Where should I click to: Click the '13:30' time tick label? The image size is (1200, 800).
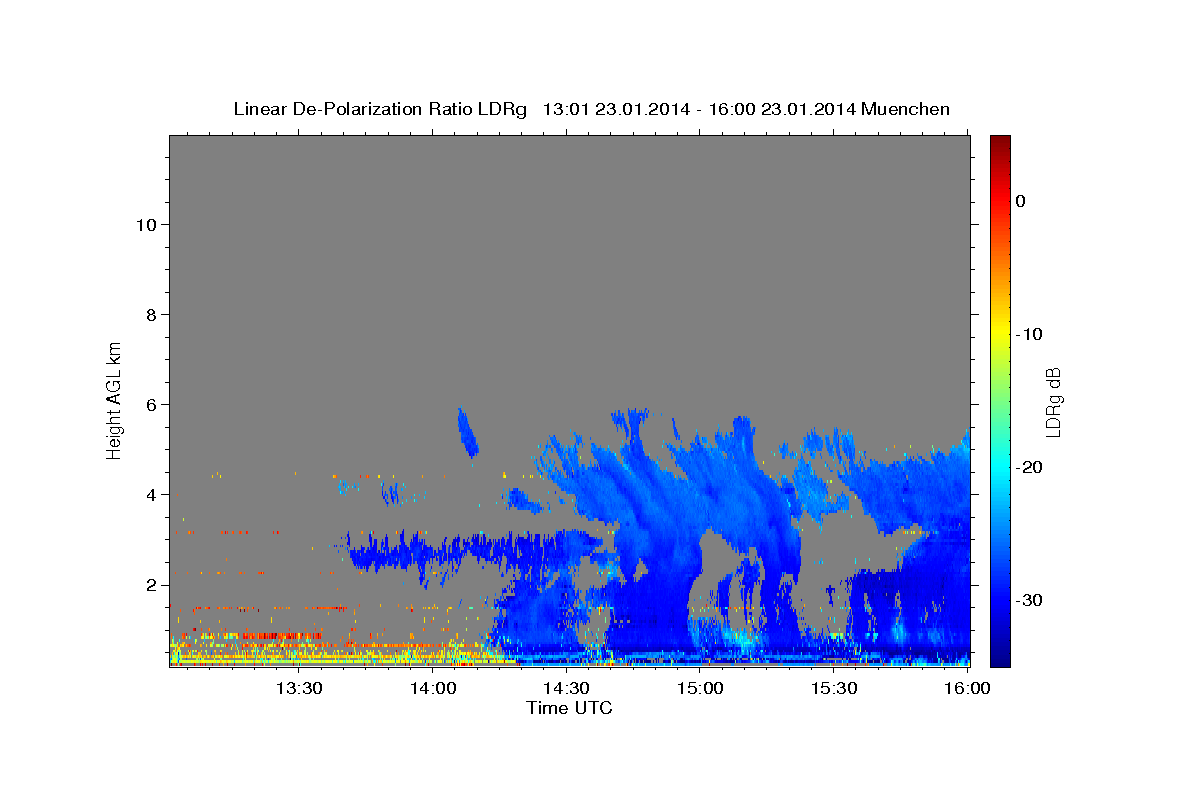point(299,688)
